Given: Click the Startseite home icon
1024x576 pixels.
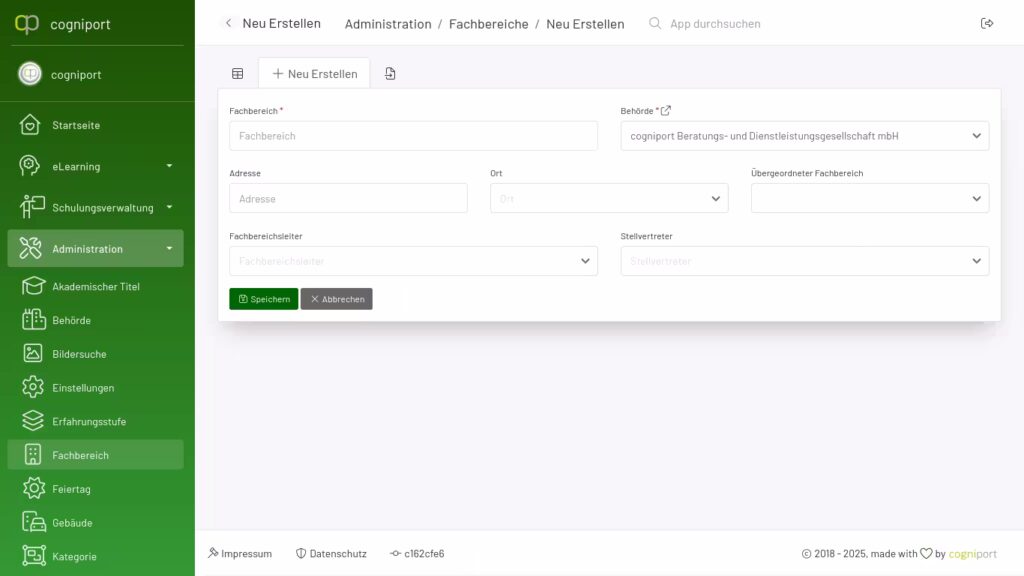Looking at the screenshot, I should [32, 125].
